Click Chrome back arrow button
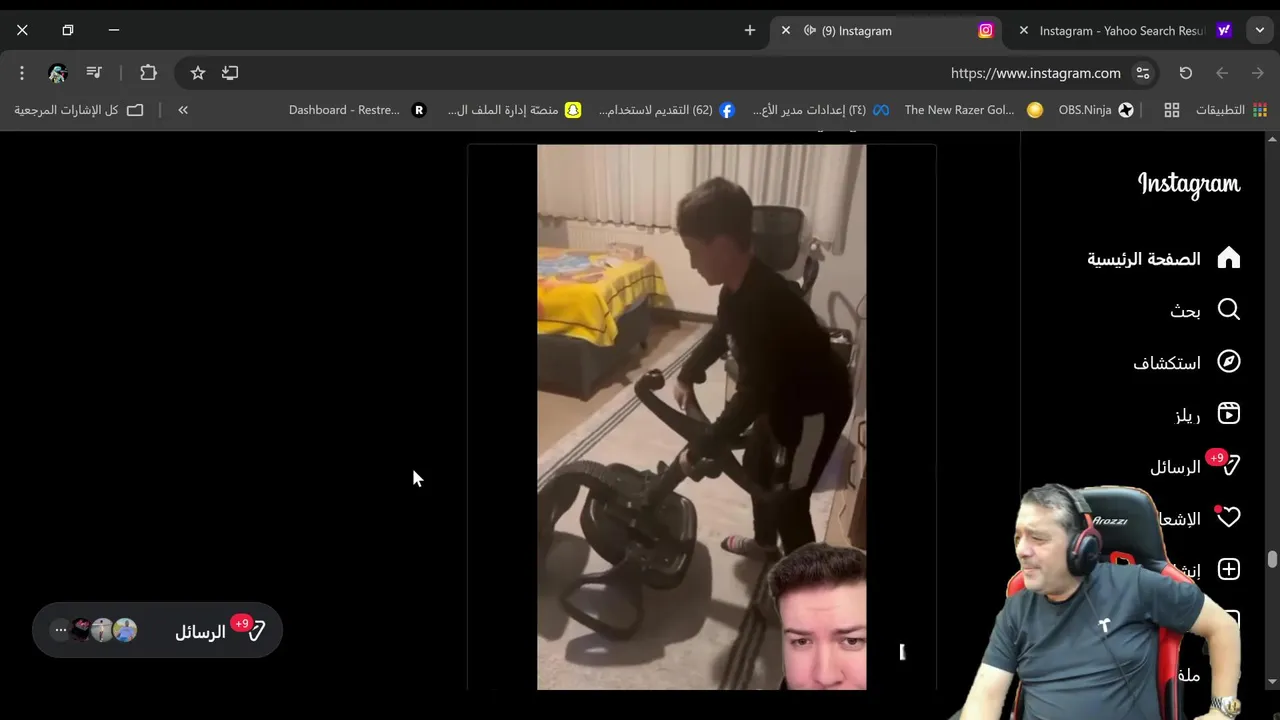 tap(1258, 73)
